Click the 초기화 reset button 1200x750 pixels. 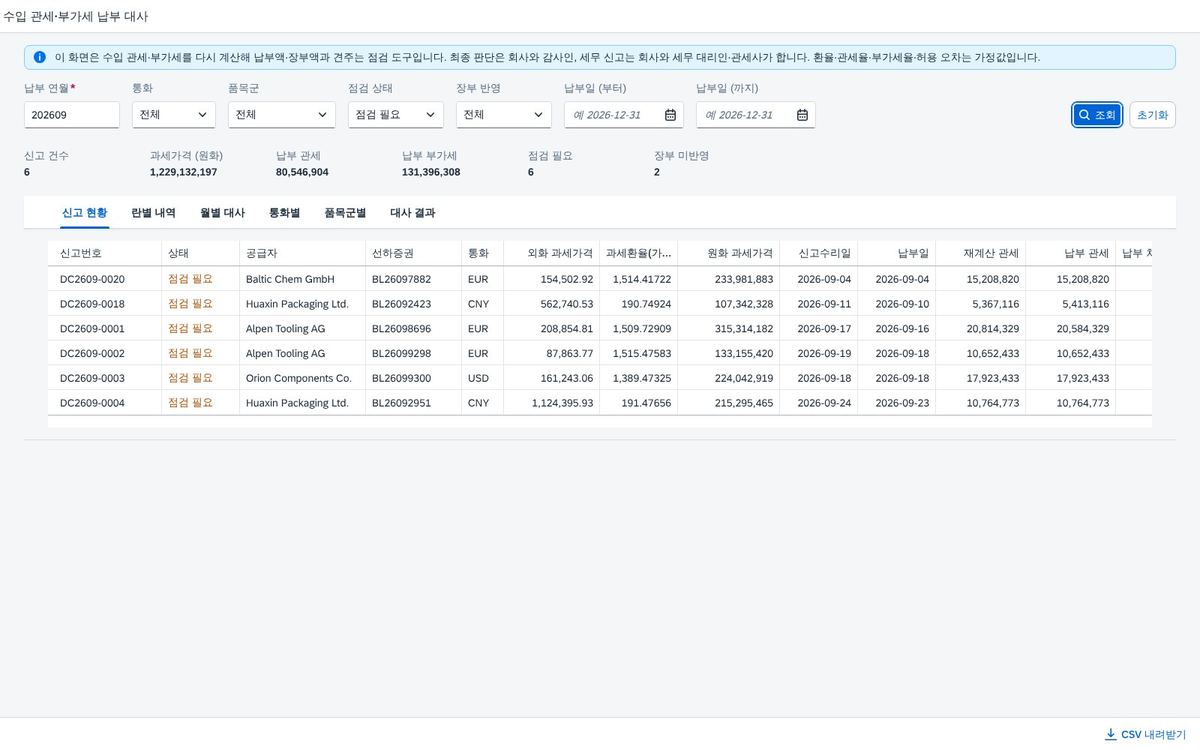(1152, 115)
